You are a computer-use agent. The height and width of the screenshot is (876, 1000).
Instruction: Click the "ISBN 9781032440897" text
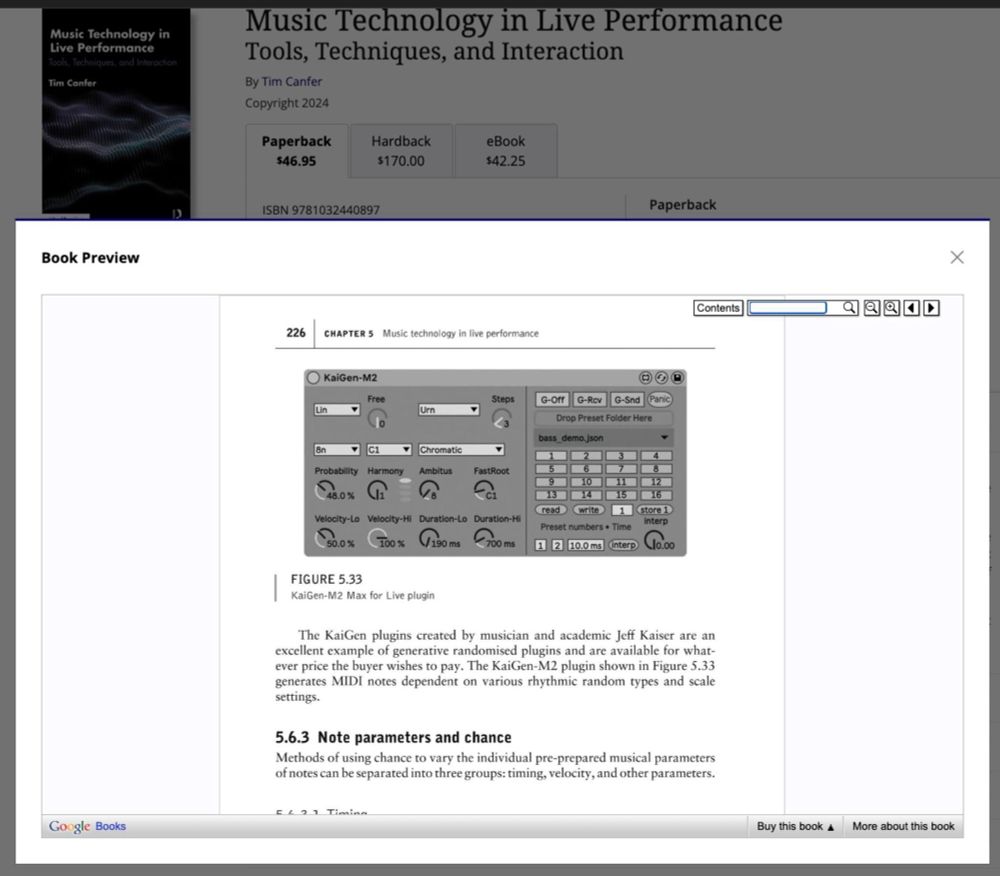tap(321, 210)
